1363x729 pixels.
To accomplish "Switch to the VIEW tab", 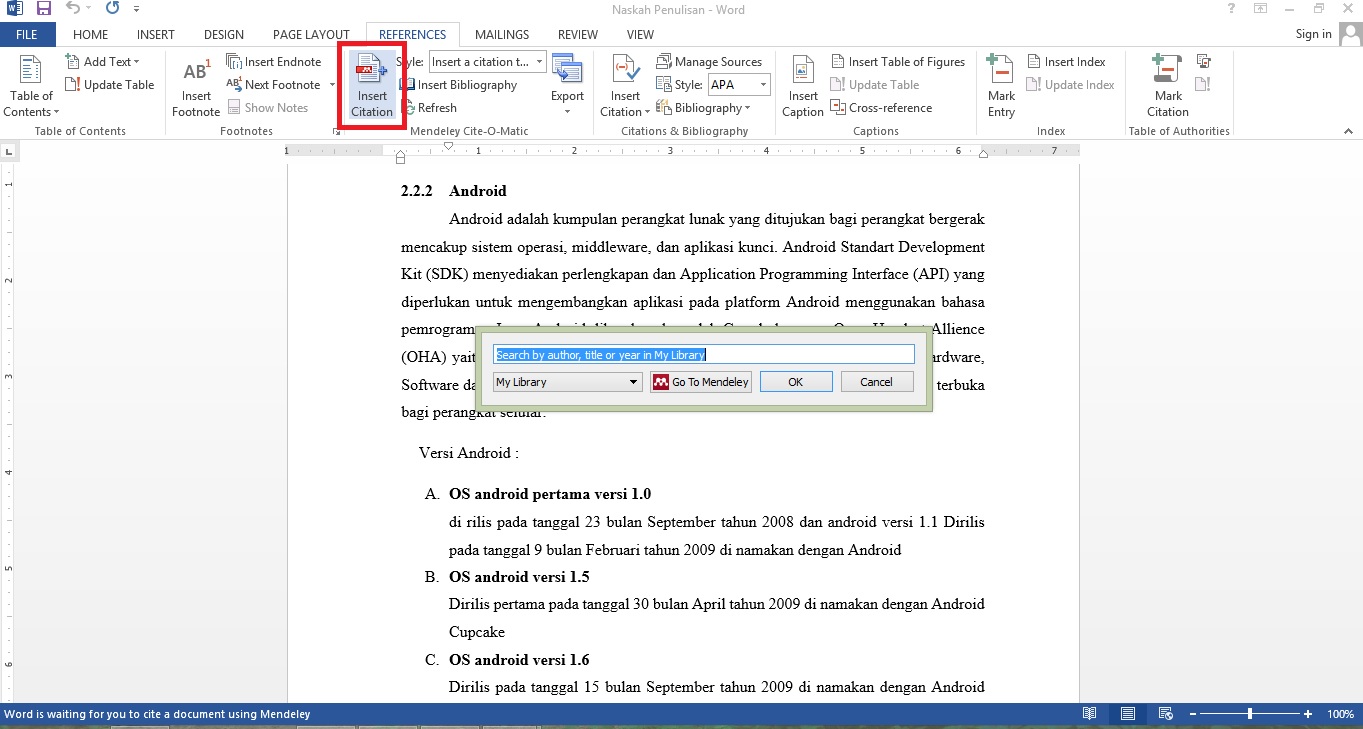I will click(640, 34).
